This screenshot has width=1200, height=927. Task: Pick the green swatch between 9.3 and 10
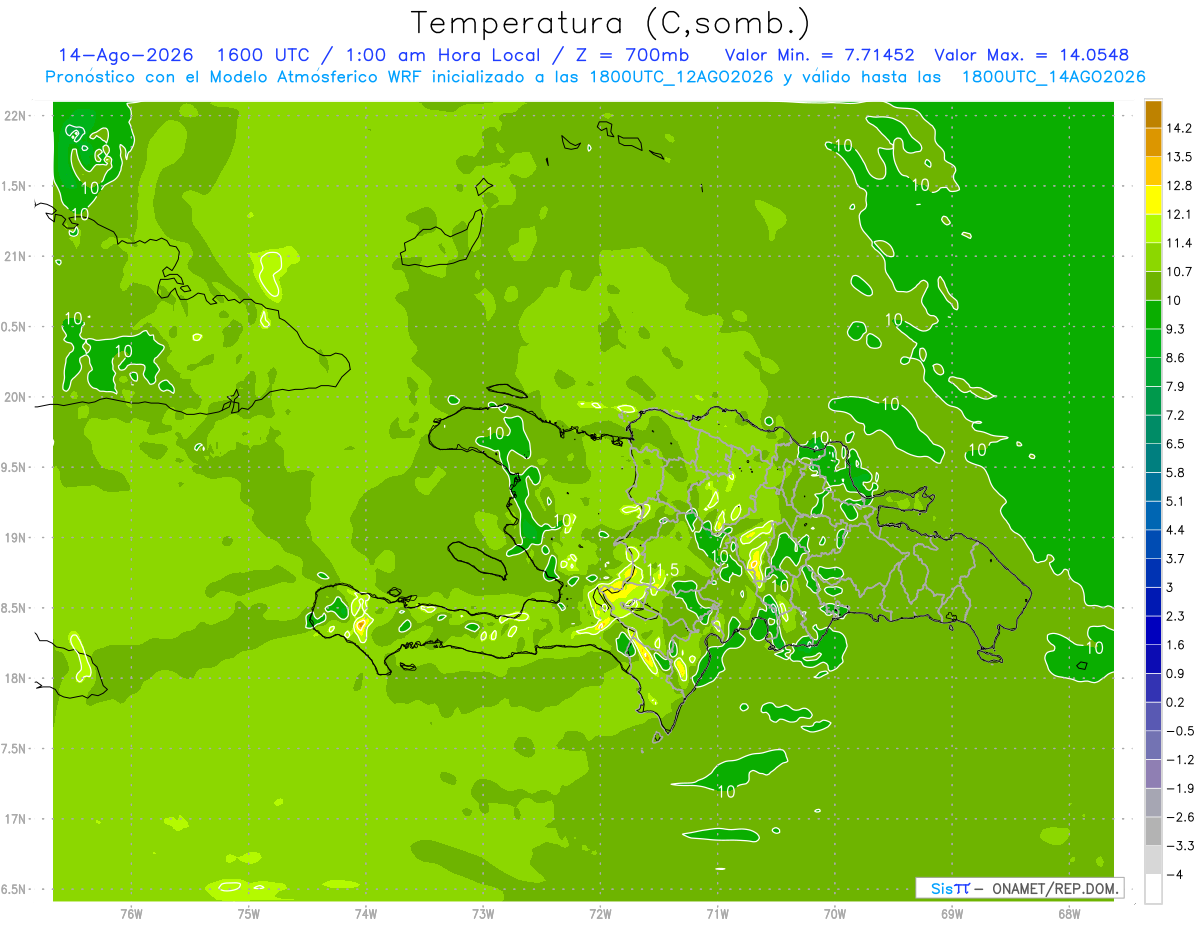point(1153,315)
